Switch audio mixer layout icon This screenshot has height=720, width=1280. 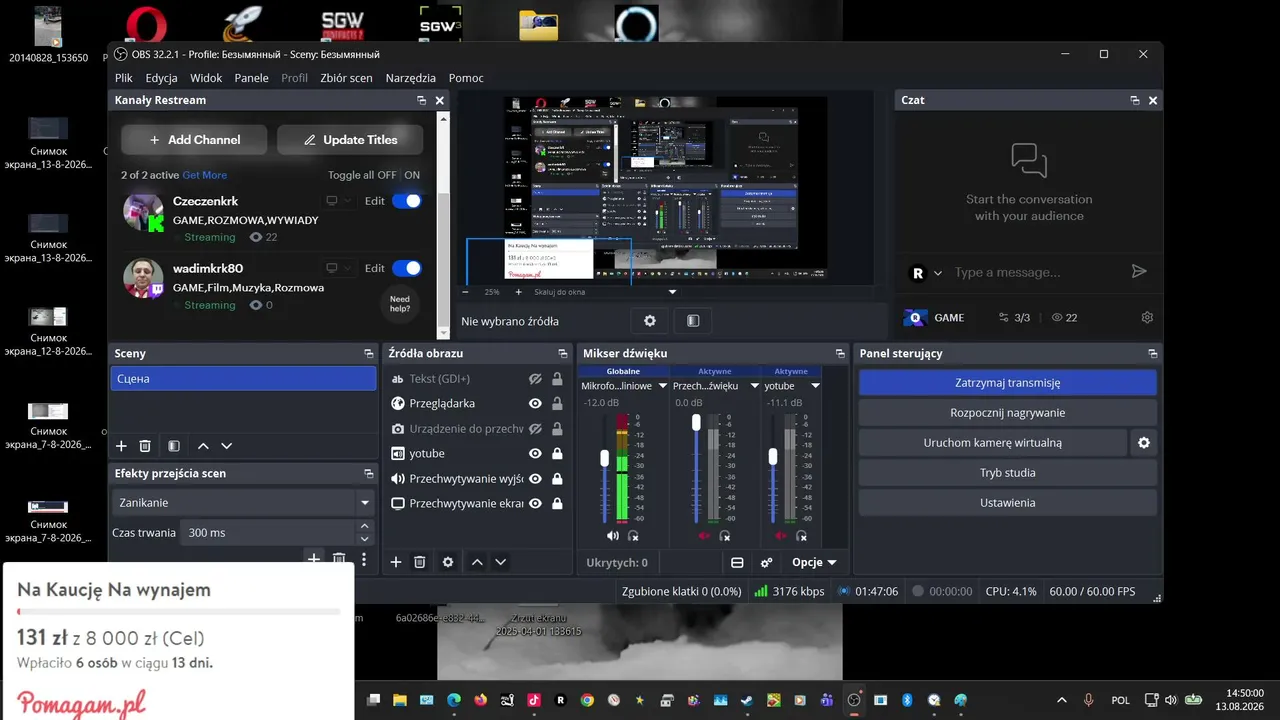737,563
